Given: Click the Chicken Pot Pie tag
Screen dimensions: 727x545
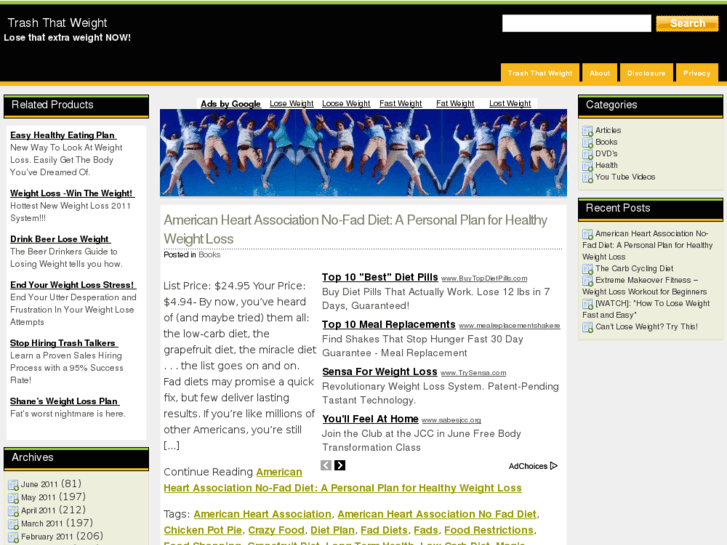Looking at the screenshot, I should (x=203, y=530).
